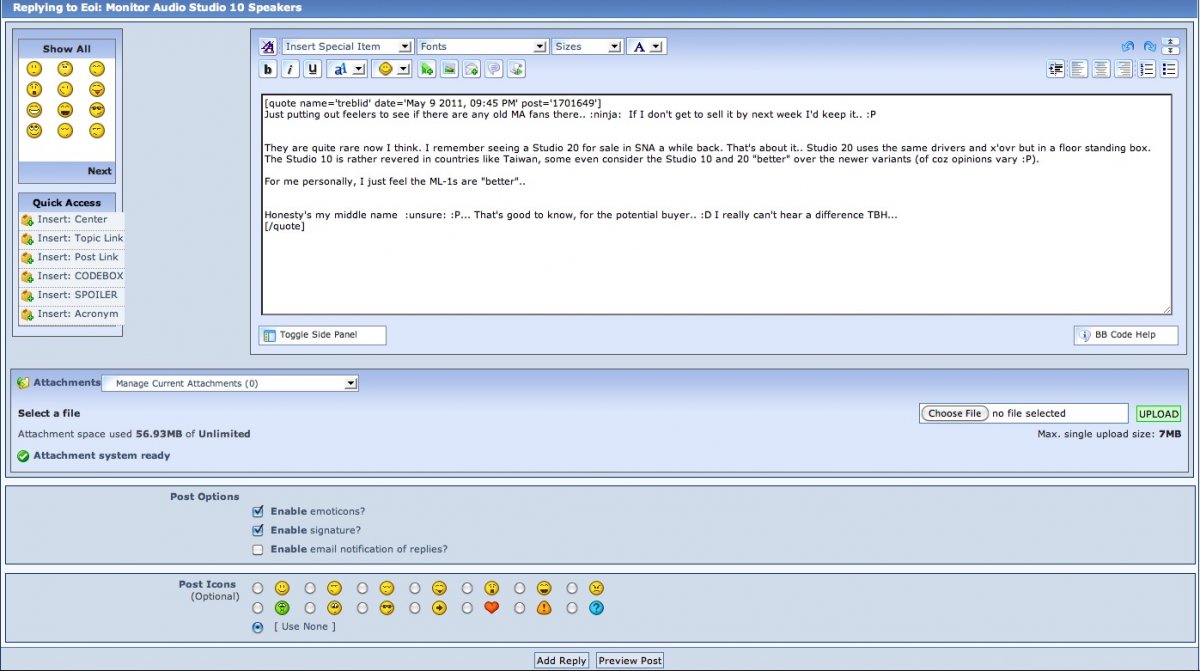The width and height of the screenshot is (1200, 671).
Task: Toggle underline formatting button
Action: point(313,69)
